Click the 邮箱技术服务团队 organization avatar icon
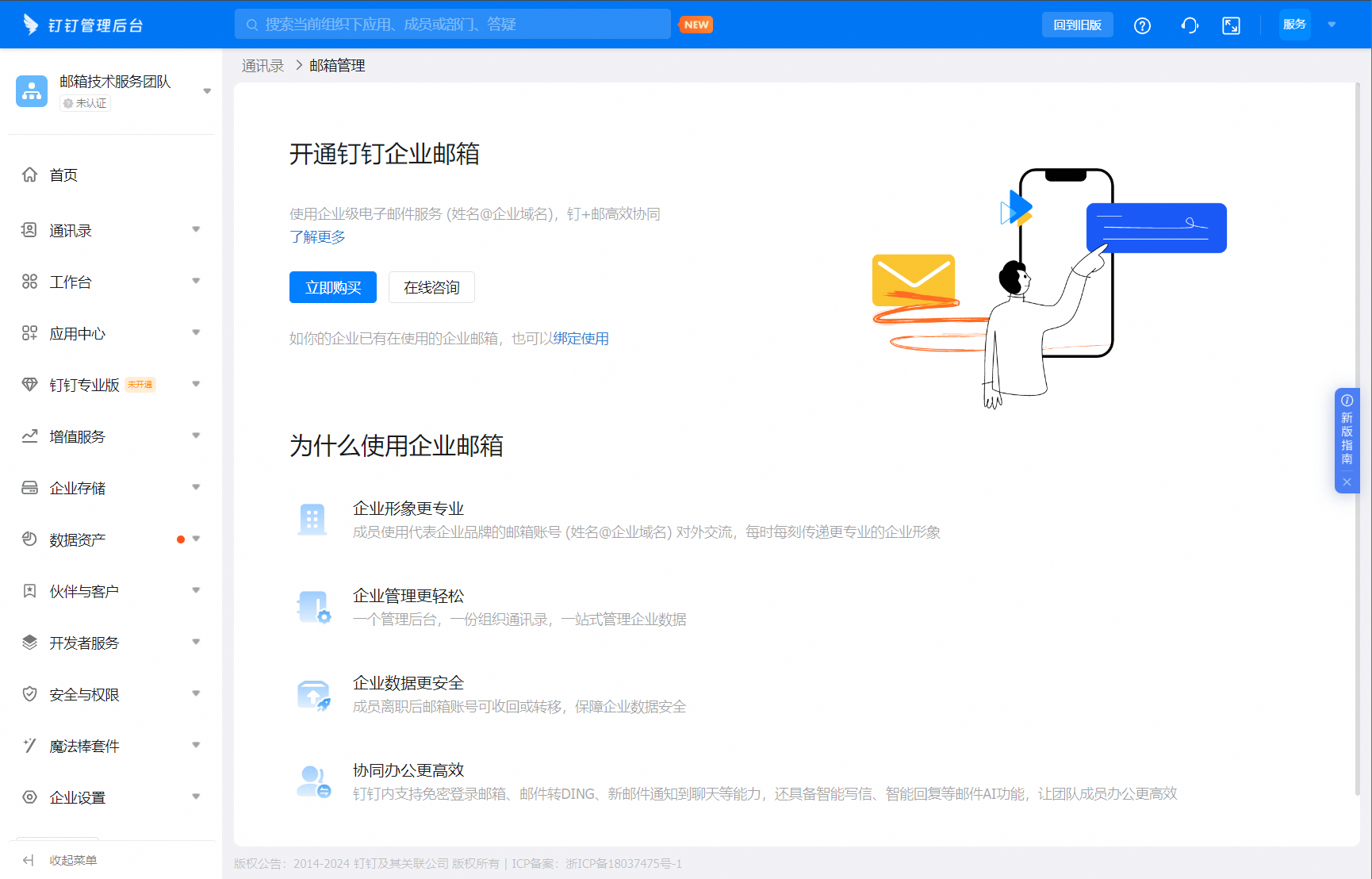This screenshot has height=879, width=1372. coord(32,91)
